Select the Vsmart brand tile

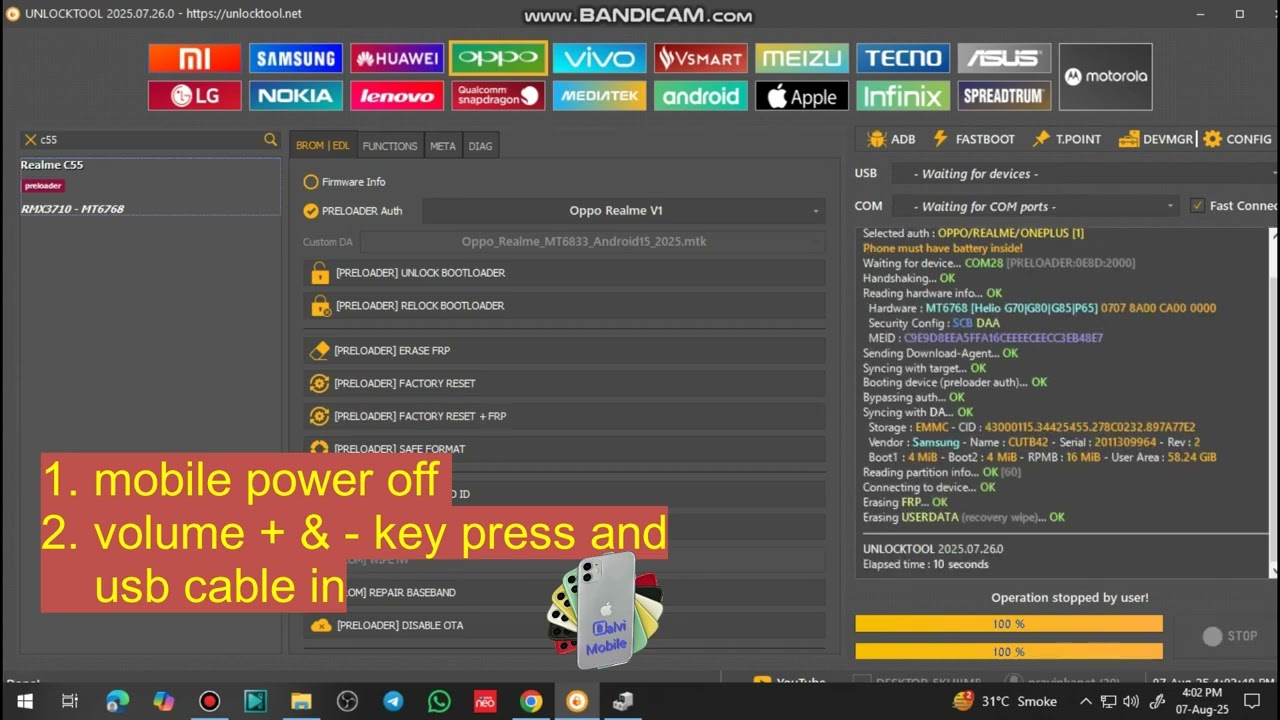coord(700,59)
